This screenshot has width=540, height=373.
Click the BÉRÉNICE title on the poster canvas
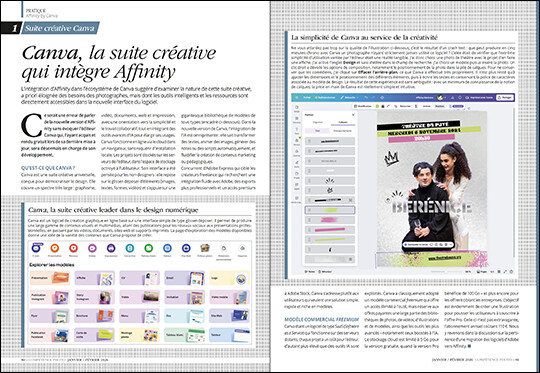click(x=432, y=207)
